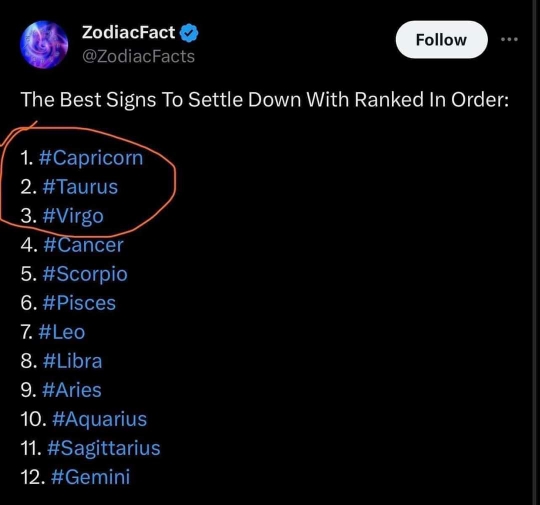Open the #Taurus hashtag

[80, 187]
